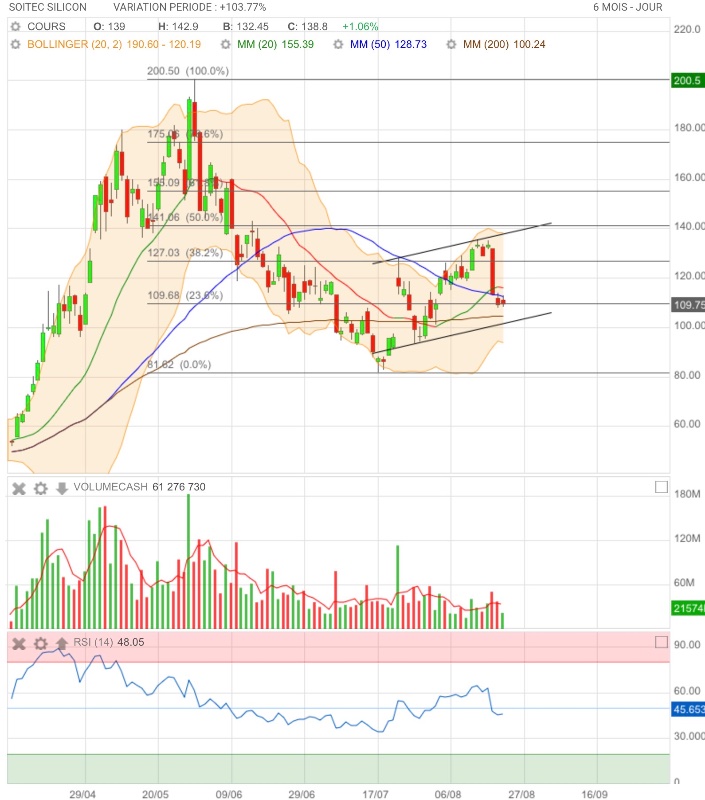Select the MM (50) 128.73 label
Image resolution: width=705 pixels, height=800 pixels.
(388, 44)
